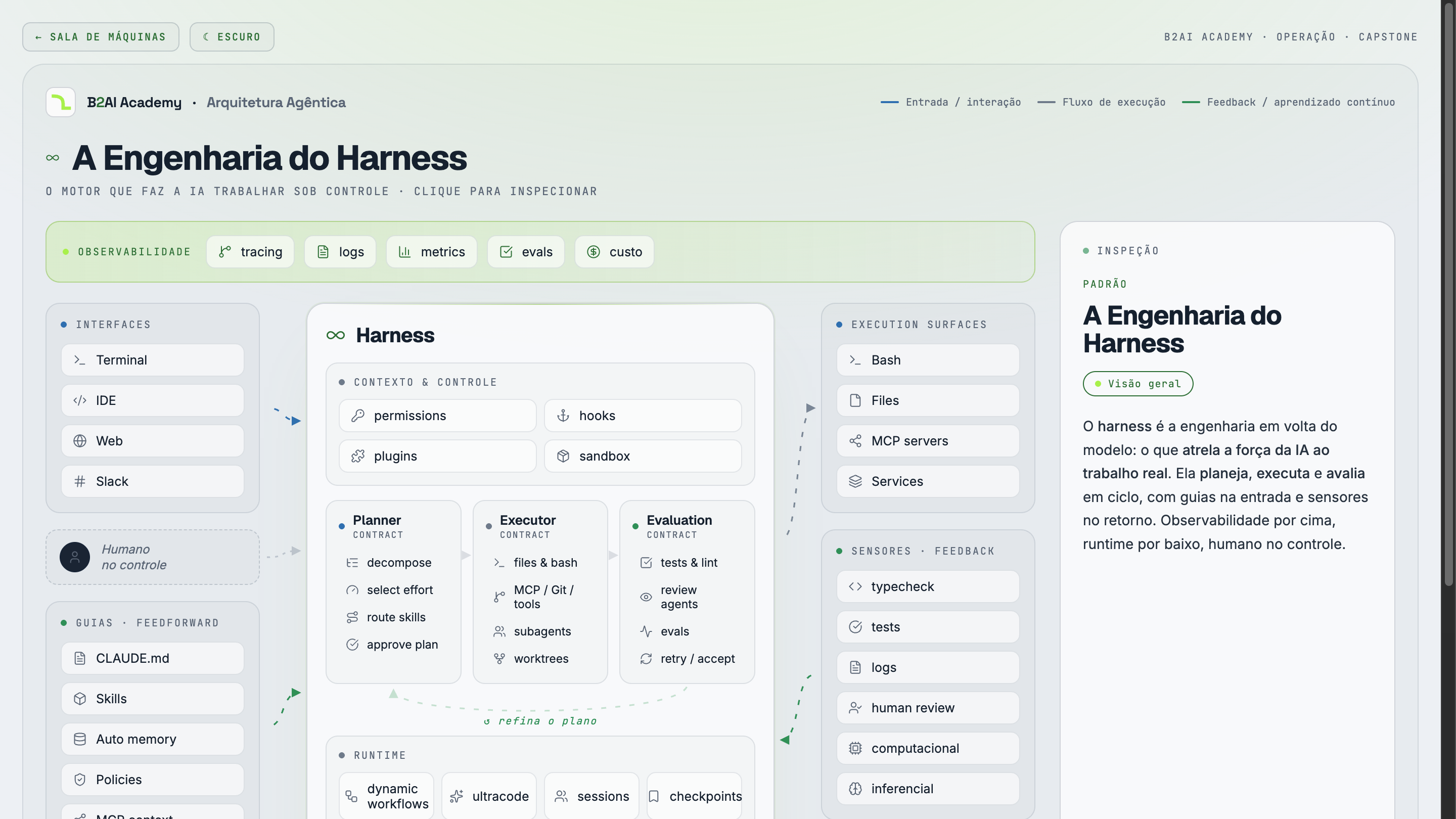Click the plugins puzzle icon
This screenshot has width=1456, height=819.
pyautogui.click(x=358, y=456)
